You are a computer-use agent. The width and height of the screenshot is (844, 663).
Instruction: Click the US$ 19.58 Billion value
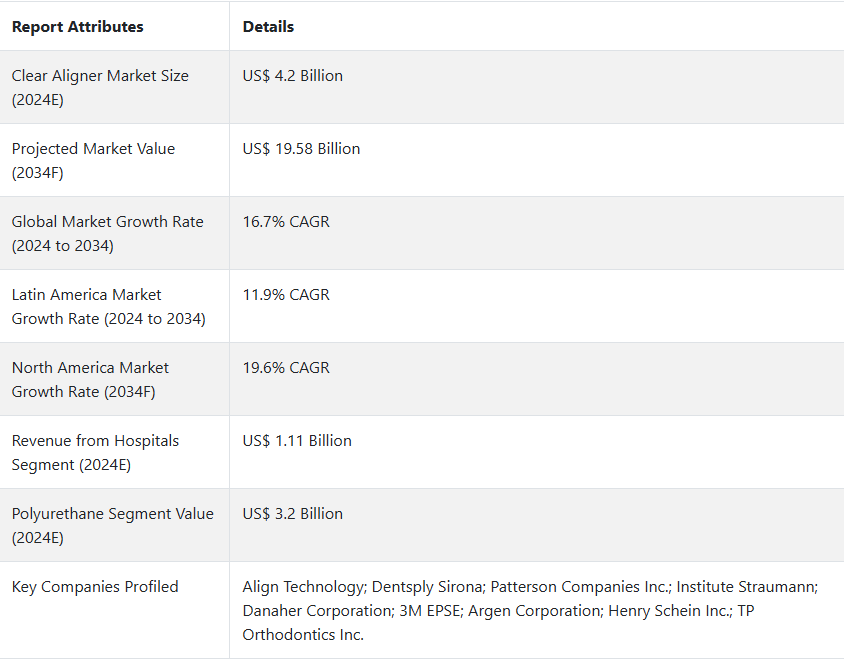coord(301,149)
